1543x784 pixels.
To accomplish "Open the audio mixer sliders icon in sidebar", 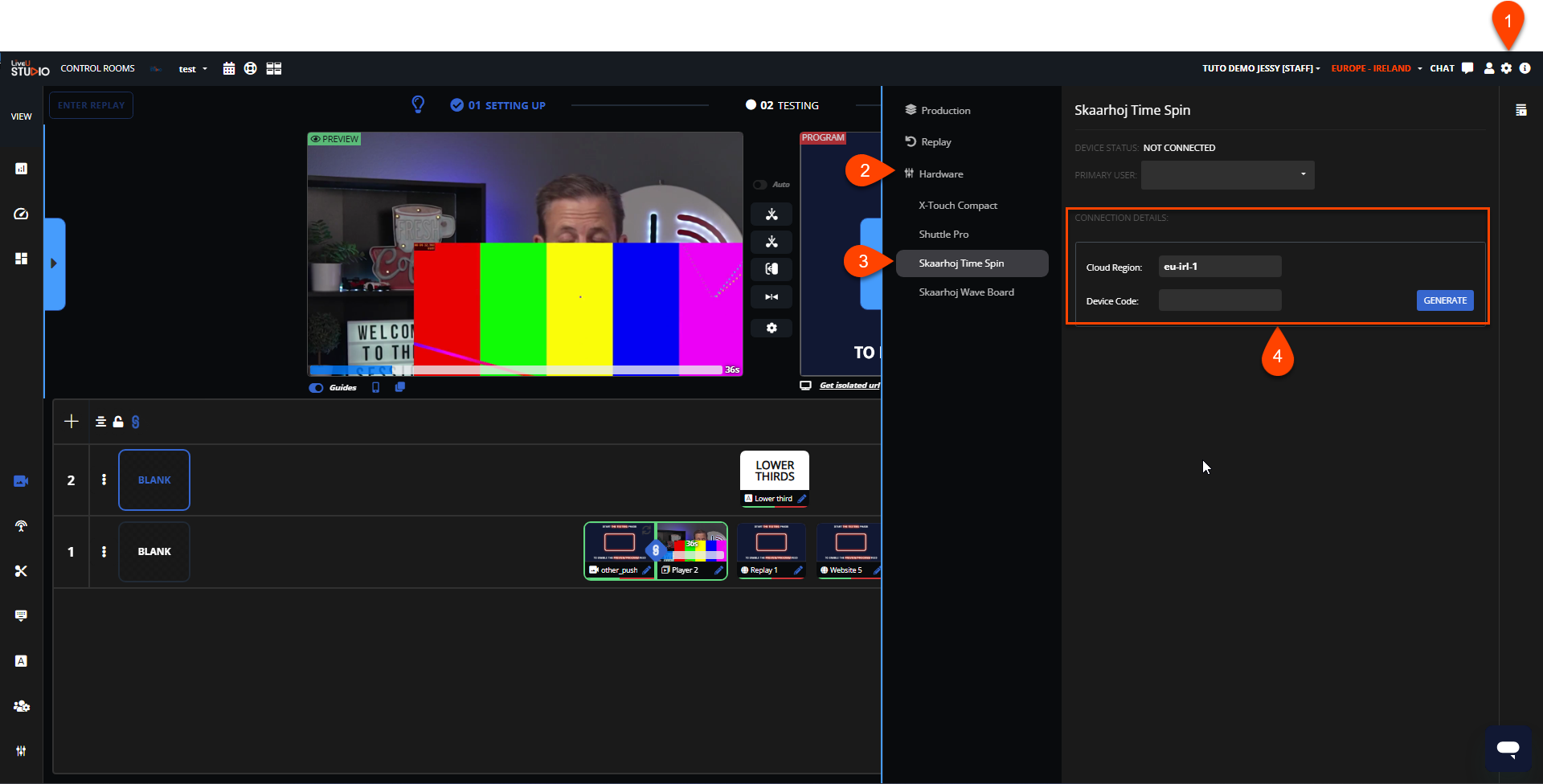I will [x=21, y=750].
